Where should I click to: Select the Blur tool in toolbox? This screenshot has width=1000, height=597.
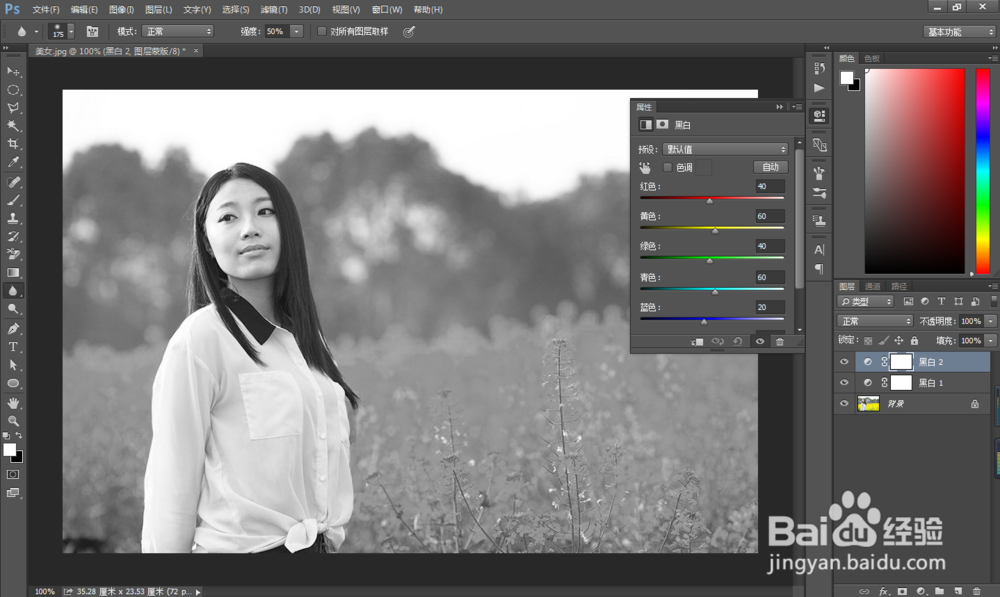click(x=13, y=291)
